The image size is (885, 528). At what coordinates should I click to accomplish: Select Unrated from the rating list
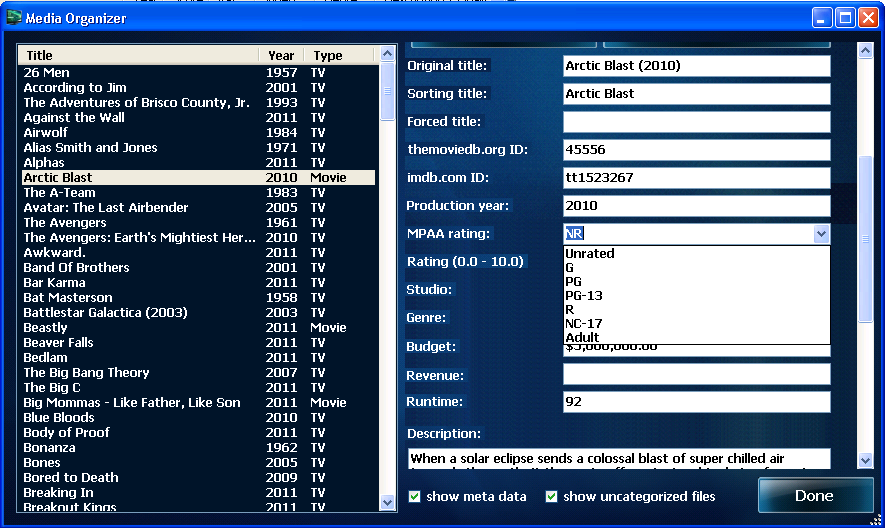pos(697,253)
